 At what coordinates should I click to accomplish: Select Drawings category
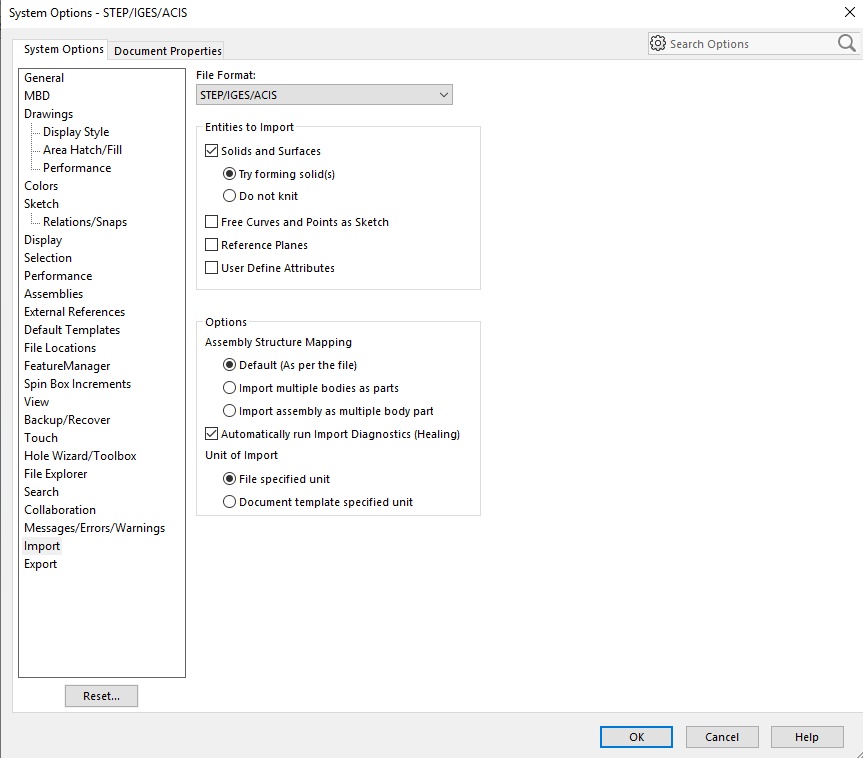pyautogui.click(x=48, y=114)
